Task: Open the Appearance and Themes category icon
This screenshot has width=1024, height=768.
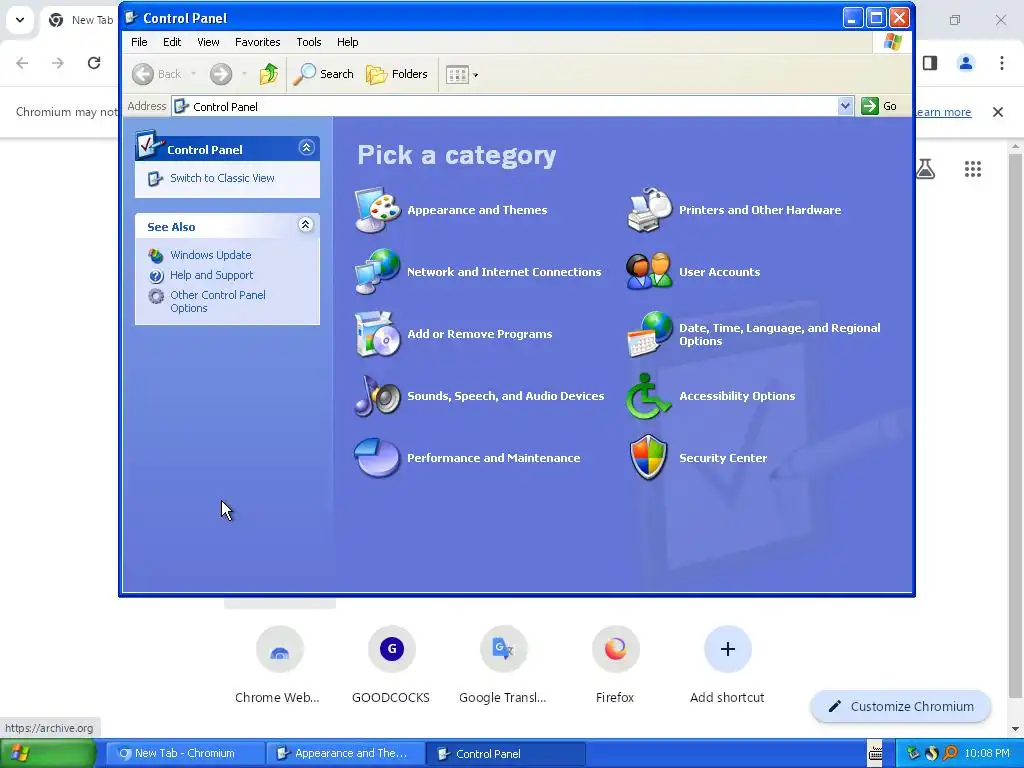Action: coord(377,210)
